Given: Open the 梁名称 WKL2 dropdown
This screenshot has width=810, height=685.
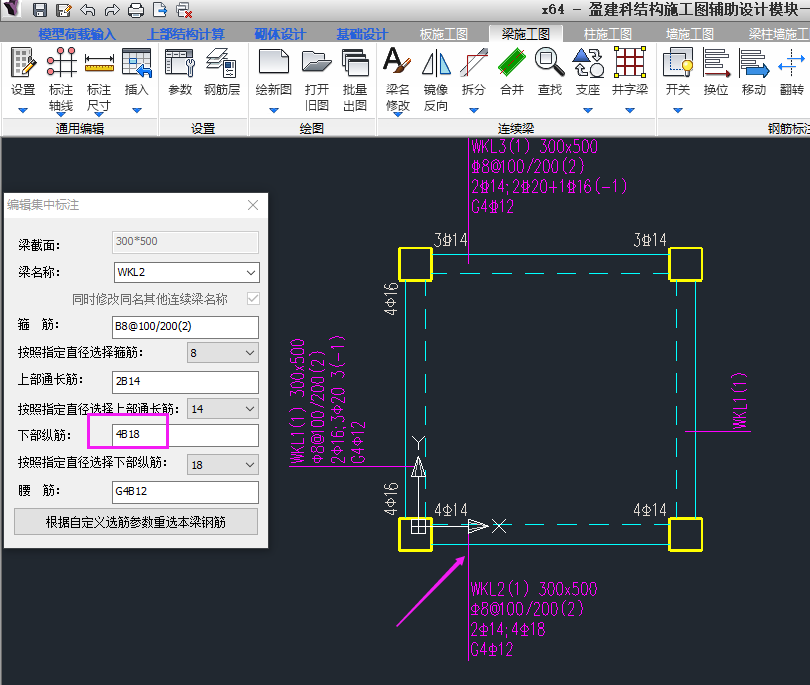Looking at the screenshot, I should (251, 272).
